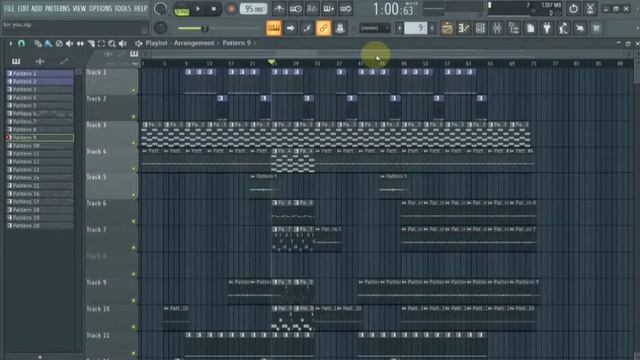
Task: Select the Delete tool in playlist toolbar
Action: (x=59, y=43)
